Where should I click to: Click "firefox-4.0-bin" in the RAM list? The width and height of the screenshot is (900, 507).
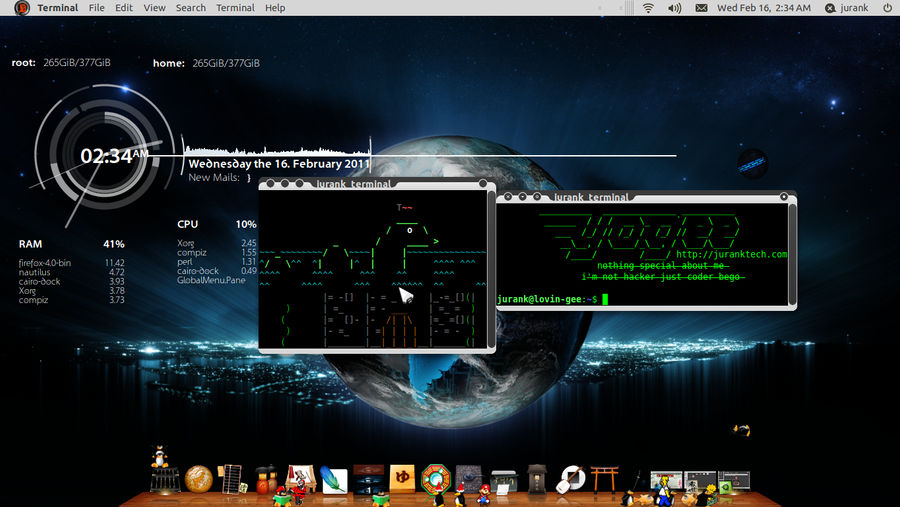(45, 263)
